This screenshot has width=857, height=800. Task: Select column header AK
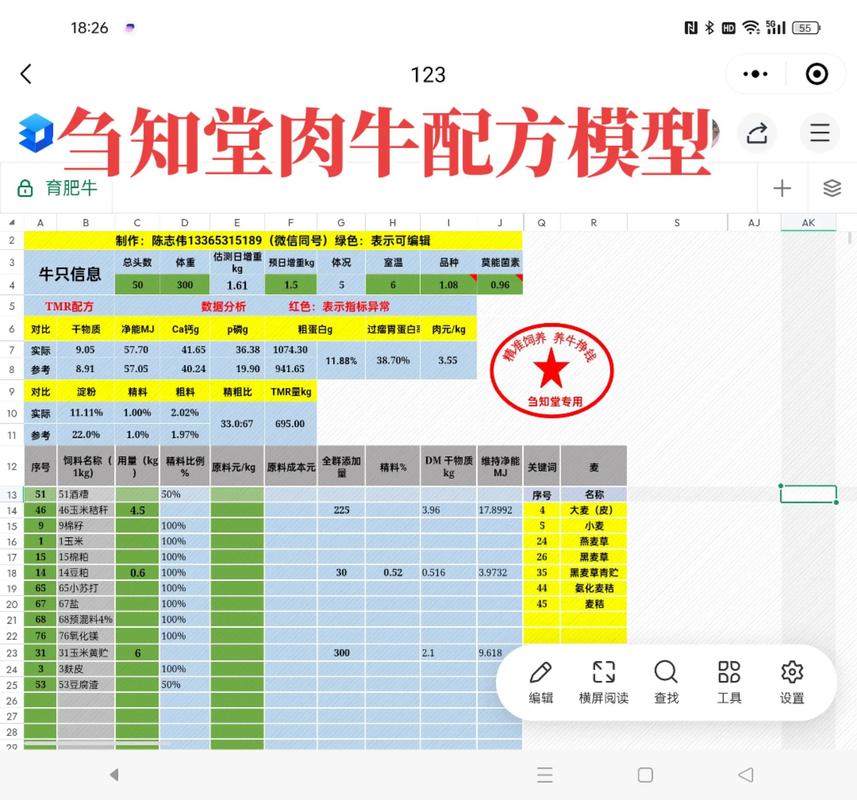(808, 222)
